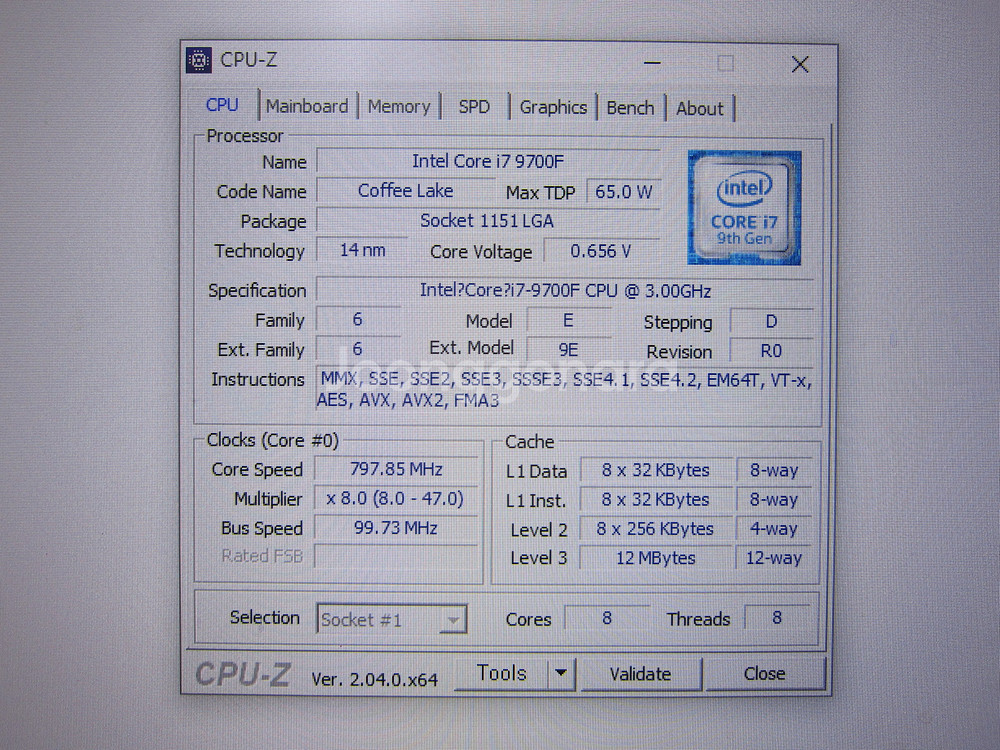Click the Instructions list text
The height and width of the screenshot is (750, 1000).
click(x=565, y=390)
